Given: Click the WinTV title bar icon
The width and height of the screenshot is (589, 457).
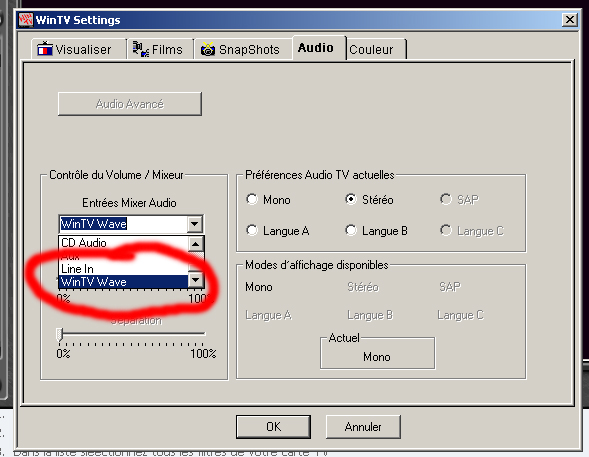Looking at the screenshot, I should coord(26,20).
